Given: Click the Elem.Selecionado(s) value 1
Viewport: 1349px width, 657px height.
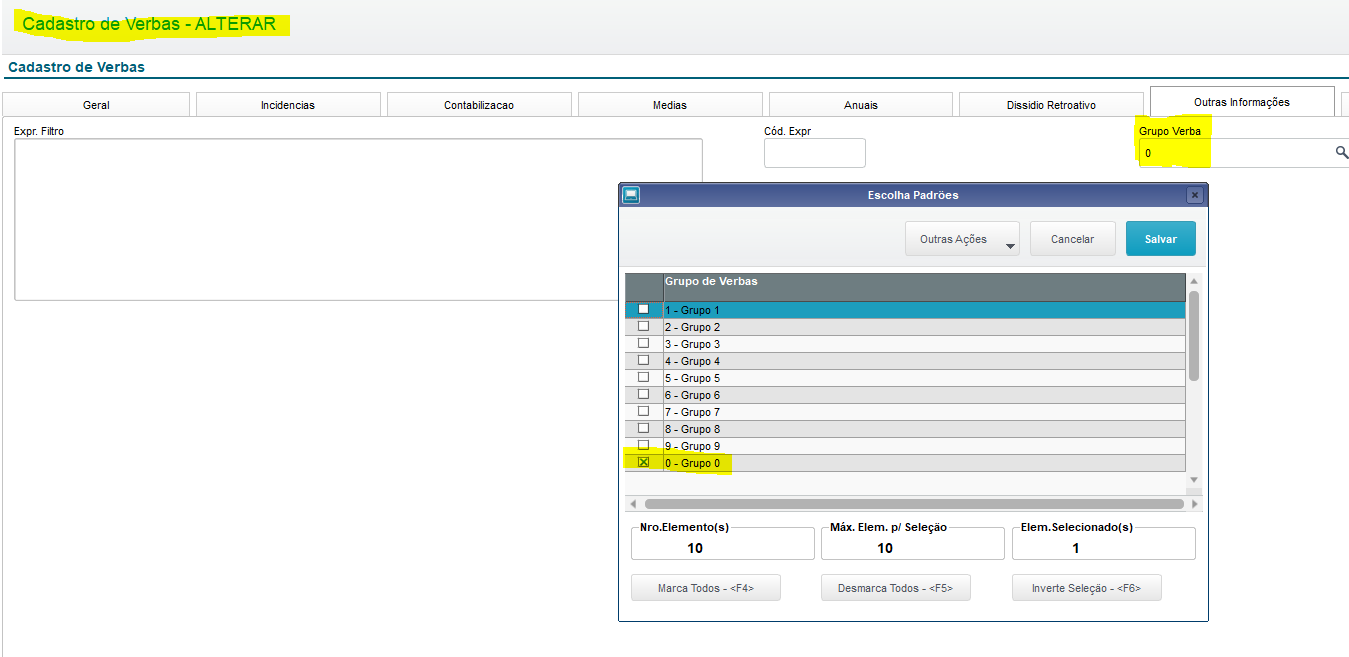Looking at the screenshot, I should [x=1076, y=548].
